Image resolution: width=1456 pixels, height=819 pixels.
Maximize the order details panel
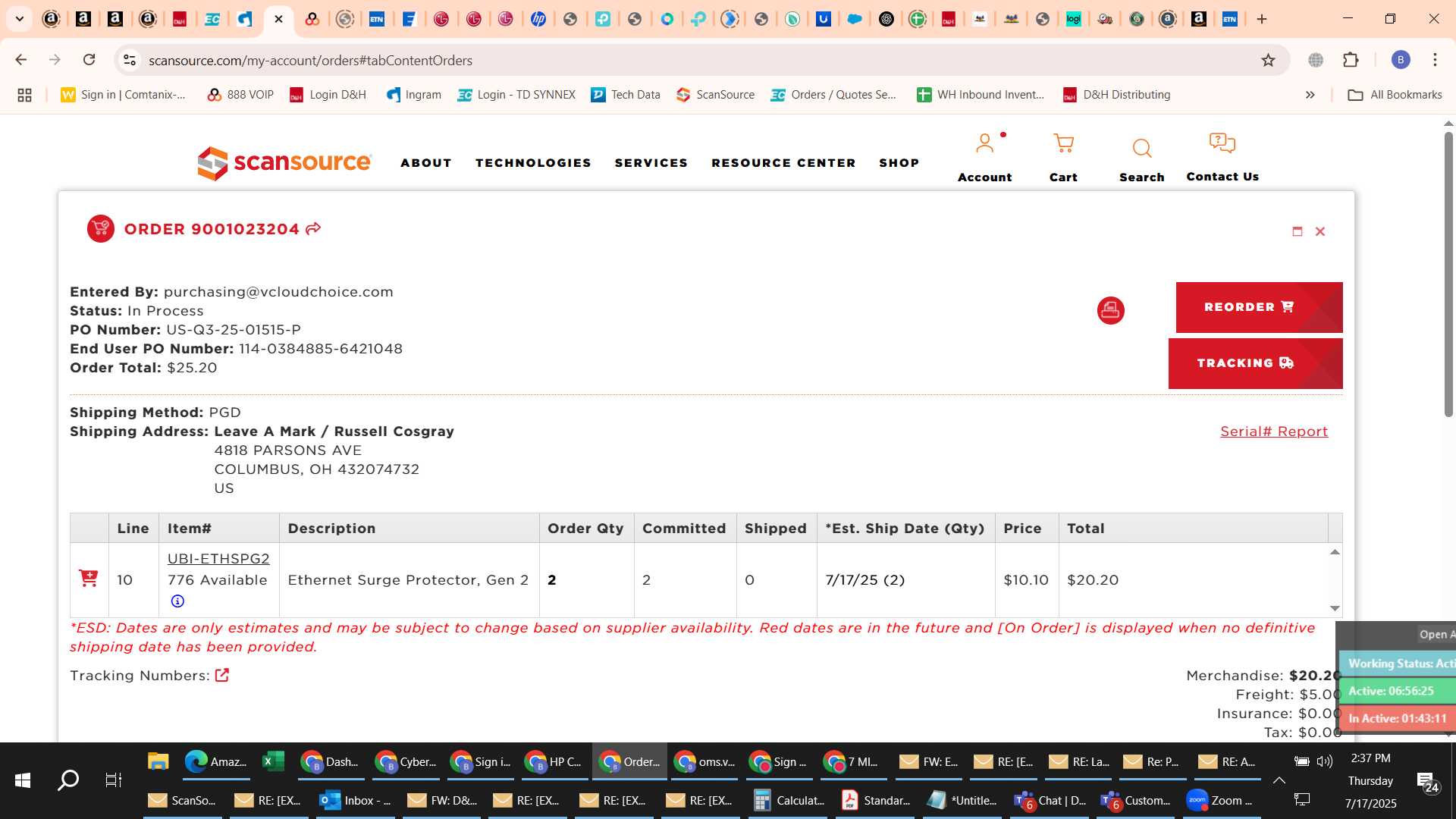coord(1298,231)
